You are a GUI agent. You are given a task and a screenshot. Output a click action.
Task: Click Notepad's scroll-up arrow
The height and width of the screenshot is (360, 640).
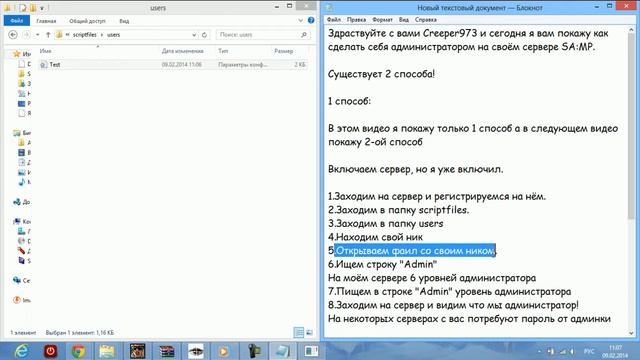[631, 30]
